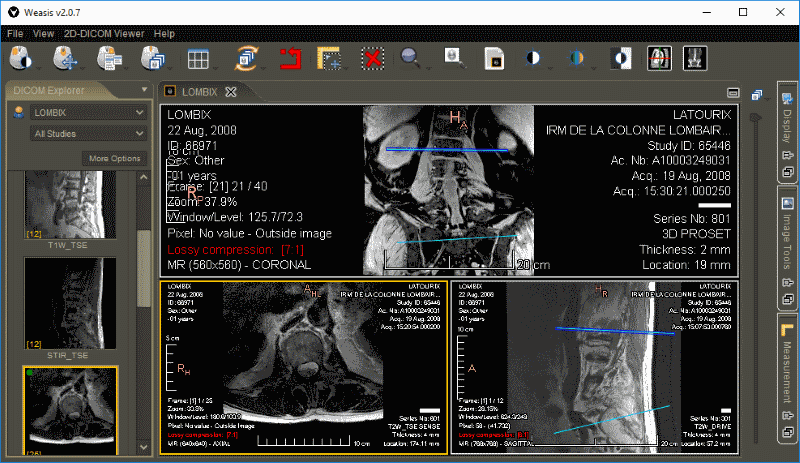Click the detach icon in Image Tools panel
The height and width of the screenshot is (463, 800).
click(x=787, y=282)
